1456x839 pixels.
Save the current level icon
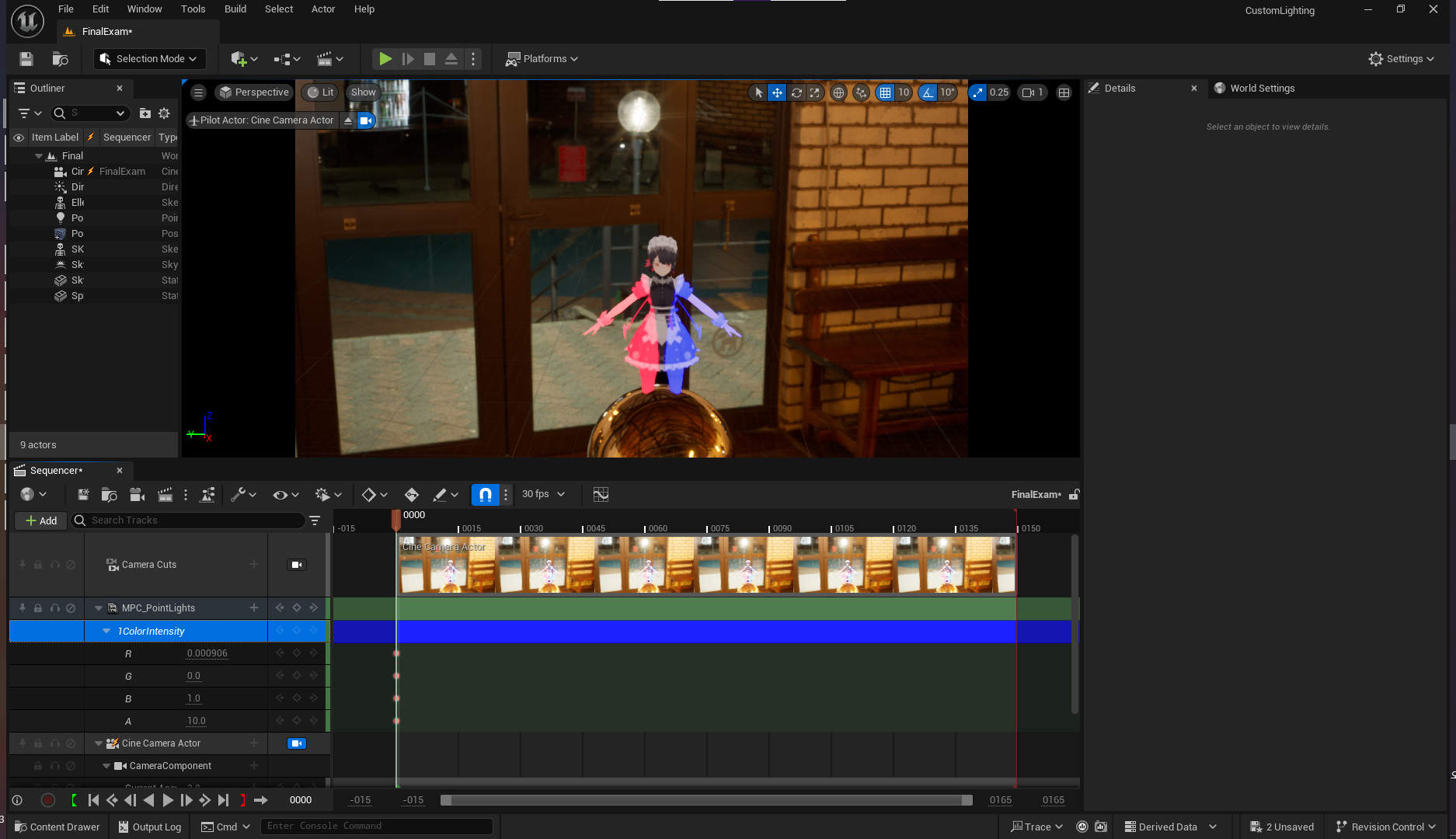26,59
